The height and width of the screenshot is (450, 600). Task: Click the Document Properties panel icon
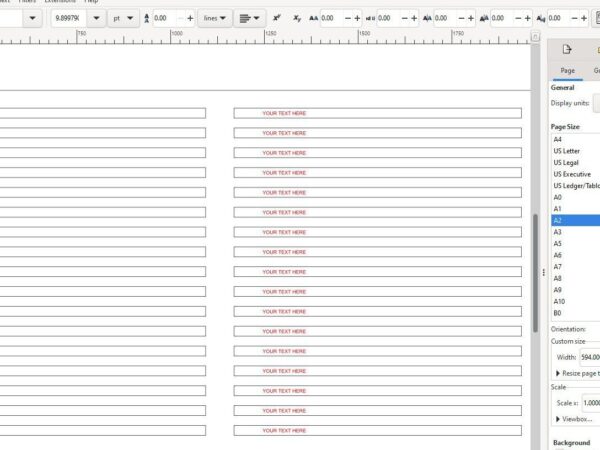(x=567, y=49)
